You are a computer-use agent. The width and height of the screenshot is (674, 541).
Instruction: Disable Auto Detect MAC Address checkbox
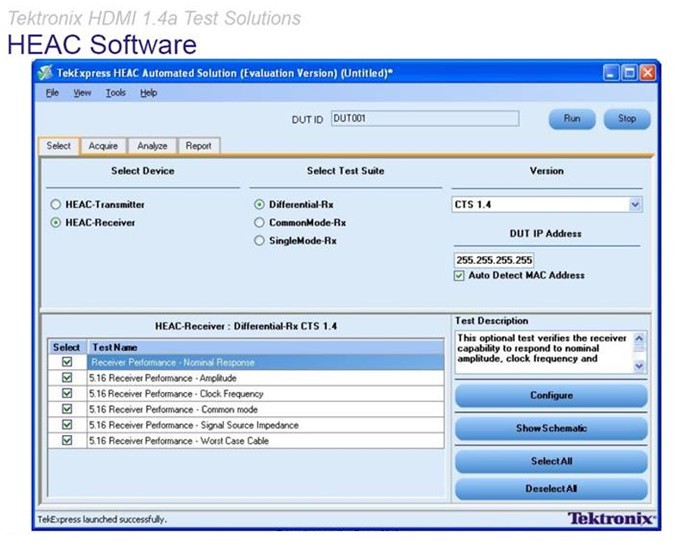[459, 275]
